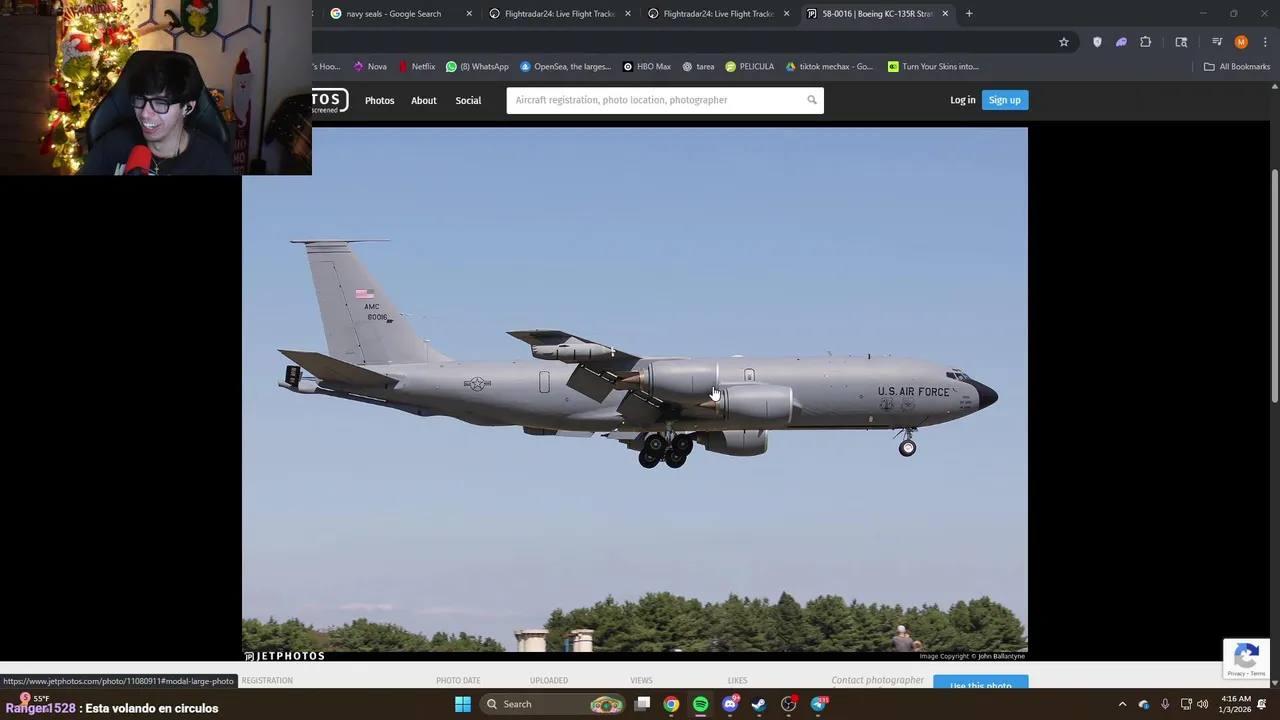This screenshot has width=1280, height=720.
Task: Click the Sign up button
Action: coord(1004,100)
